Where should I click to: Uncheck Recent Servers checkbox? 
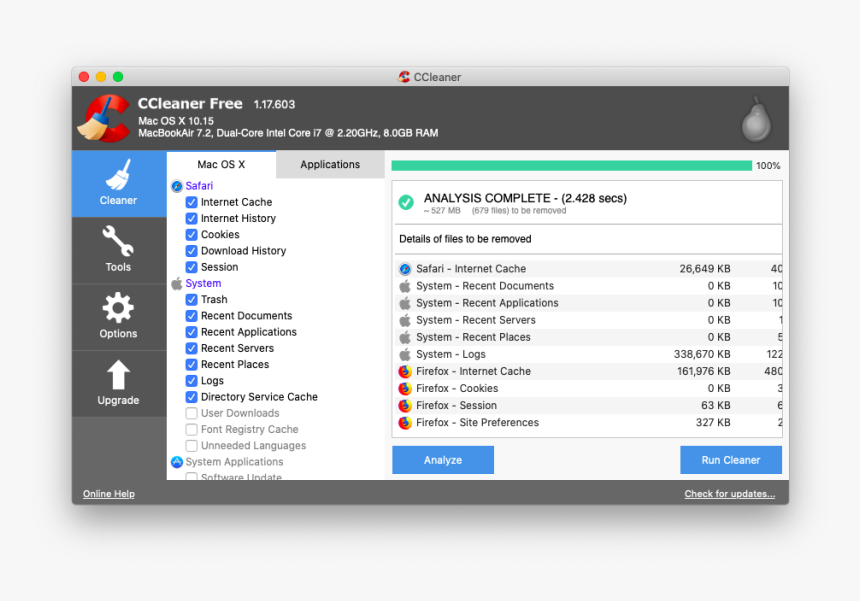(191, 348)
